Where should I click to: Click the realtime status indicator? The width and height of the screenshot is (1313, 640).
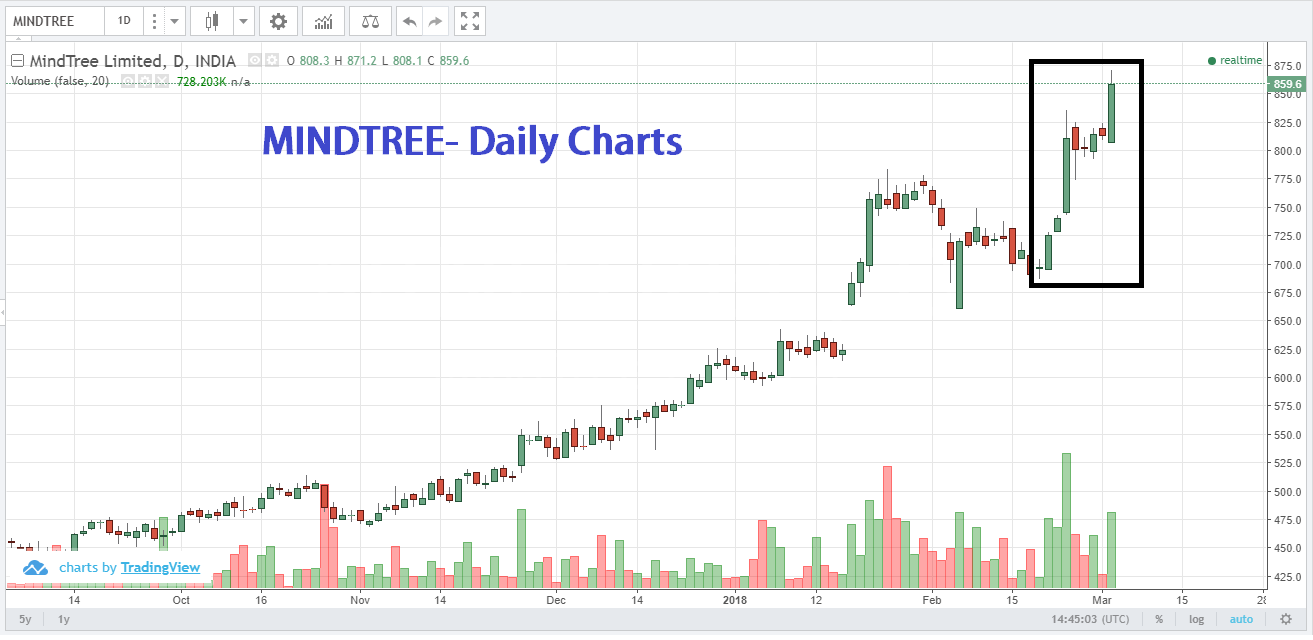point(1235,60)
